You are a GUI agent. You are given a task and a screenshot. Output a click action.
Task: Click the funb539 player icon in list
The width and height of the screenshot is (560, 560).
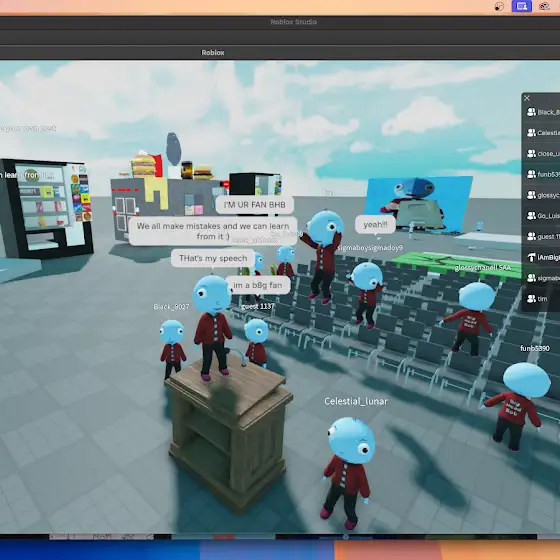531,174
